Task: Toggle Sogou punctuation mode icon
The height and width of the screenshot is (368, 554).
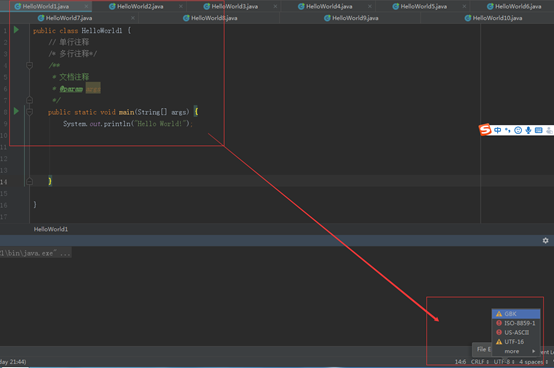Action: coord(508,130)
